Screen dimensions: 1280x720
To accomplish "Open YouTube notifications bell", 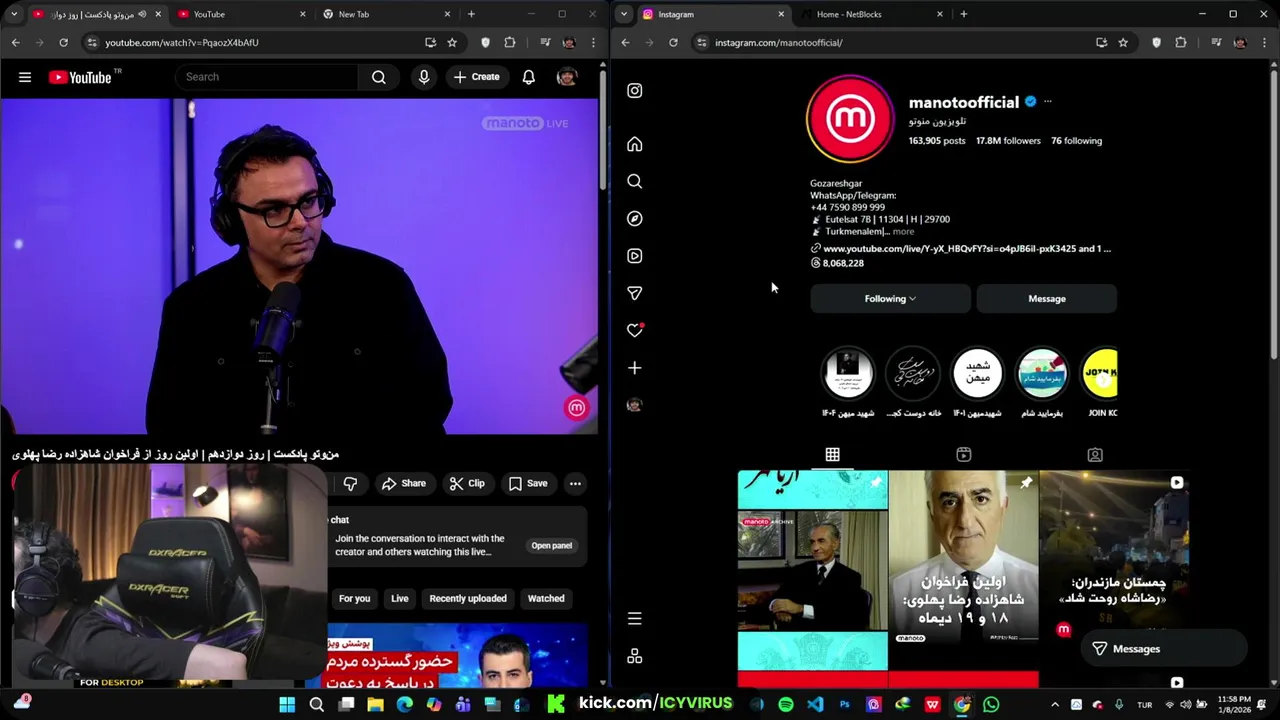I will click(x=528, y=77).
